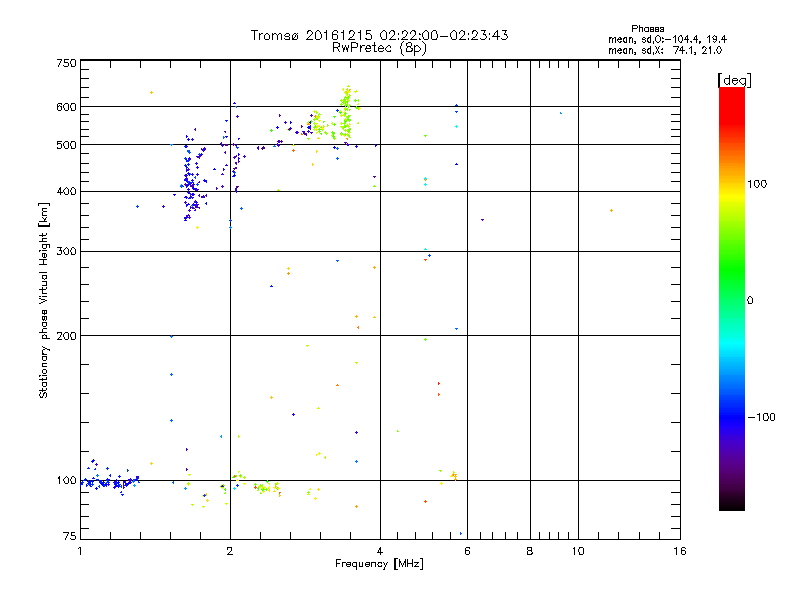Click the x-axis '2' tick label
Image resolution: width=800 pixels, height=600 pixels.
coord(230,551)
